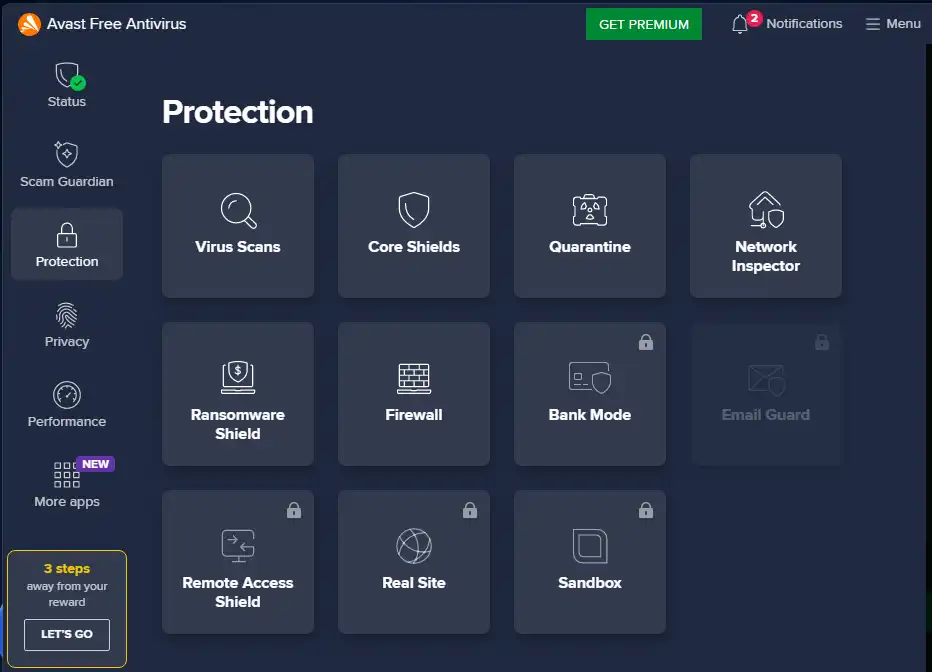Open Core Shields settings
Image resolution: width=932 pixels, height=672 pixels.
pyautogui.click(x=413, y=225)
